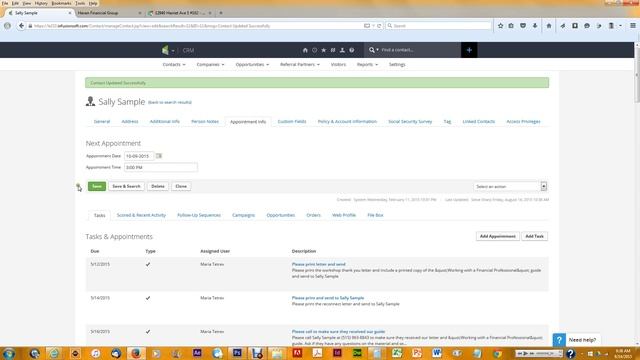Image resolution: width=640 pixels, height=360 pixels.
Task: Open the Web Profile tab
Action: click(x=344, y=215)
